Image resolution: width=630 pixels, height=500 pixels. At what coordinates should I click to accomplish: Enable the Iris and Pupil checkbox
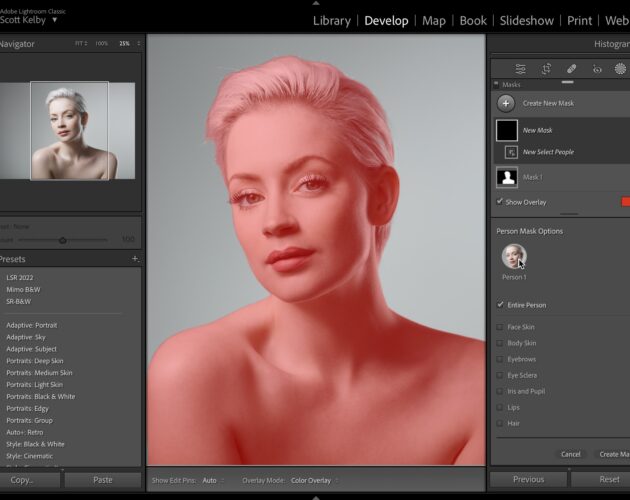tap(499, 391)
